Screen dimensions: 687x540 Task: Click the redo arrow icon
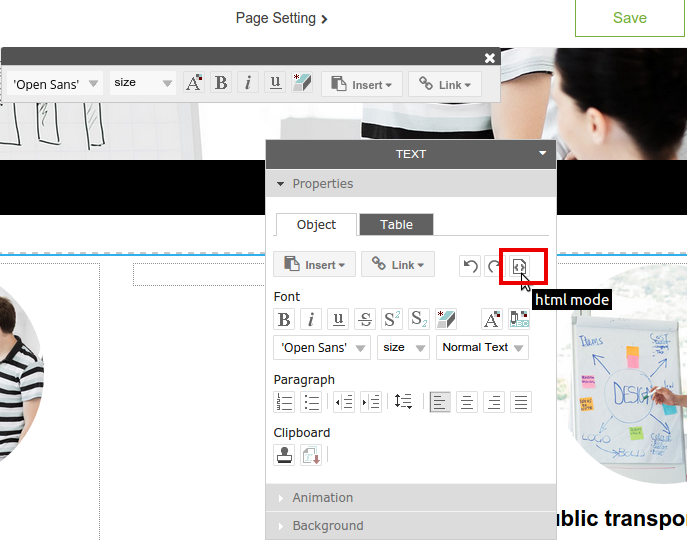[494, 266]
